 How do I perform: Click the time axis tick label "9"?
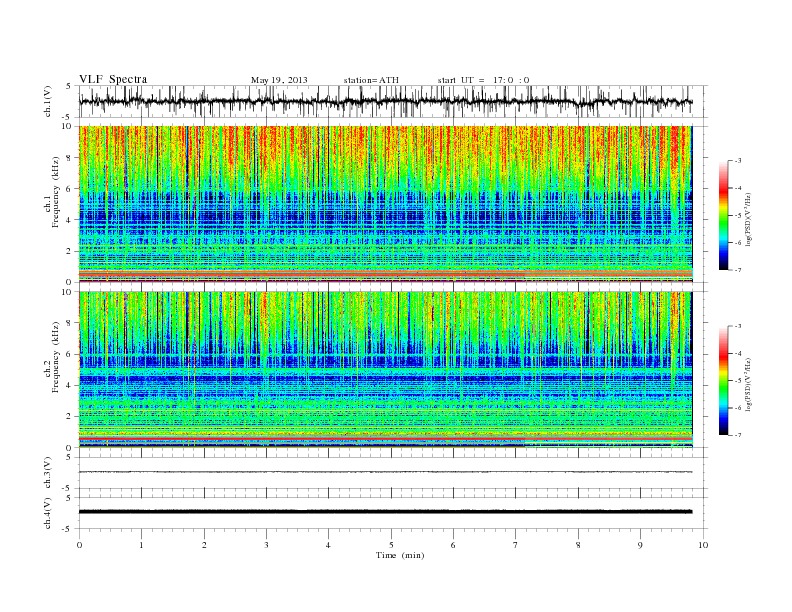(x=640, y=545)
